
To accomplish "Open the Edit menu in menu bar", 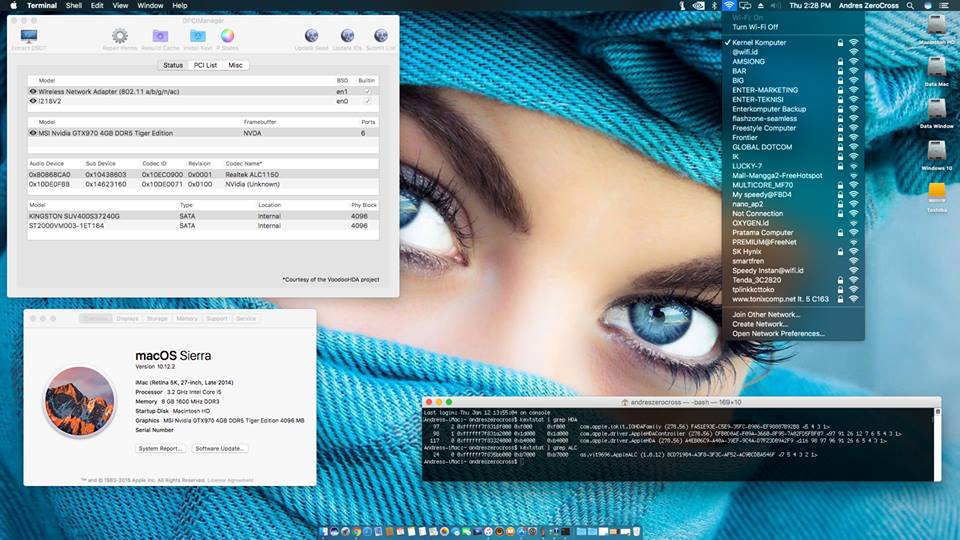I will tap(97, 6).
